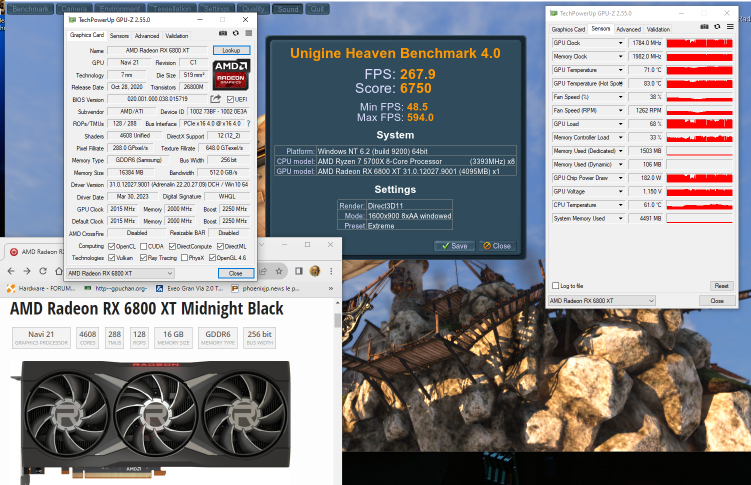Open the browser home page
This screenshot has height=485, width=751.
tap(58, 271)
